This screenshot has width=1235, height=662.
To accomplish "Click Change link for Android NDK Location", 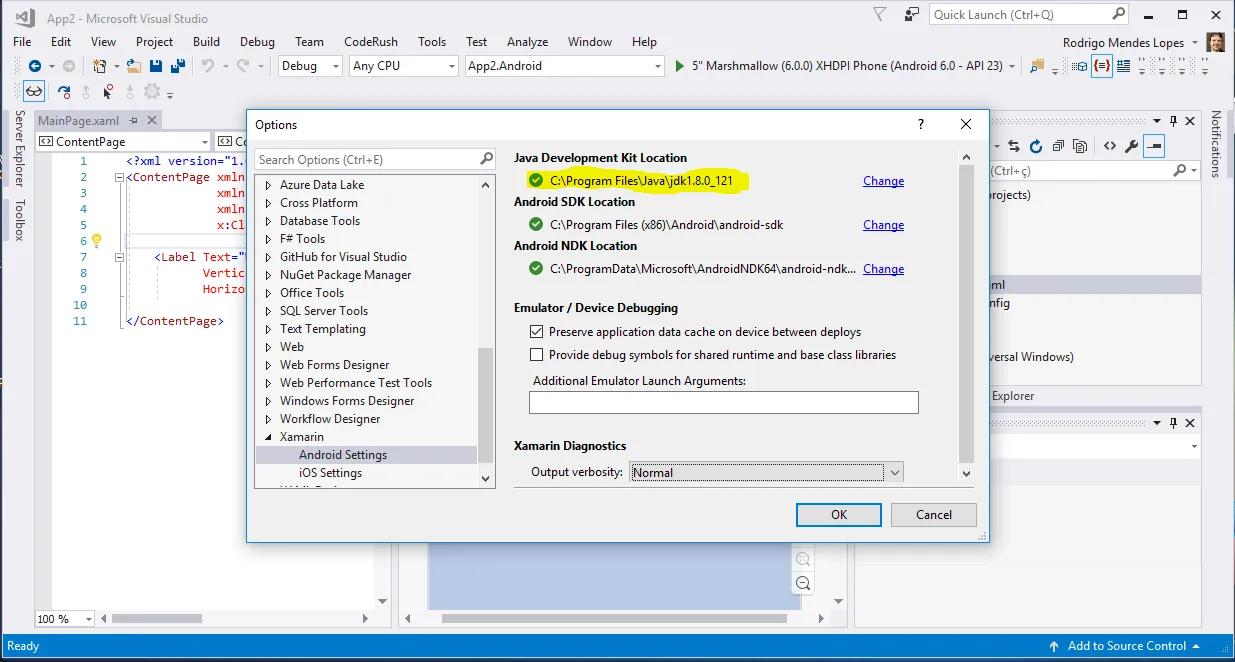I will click(x=883, y=269).
